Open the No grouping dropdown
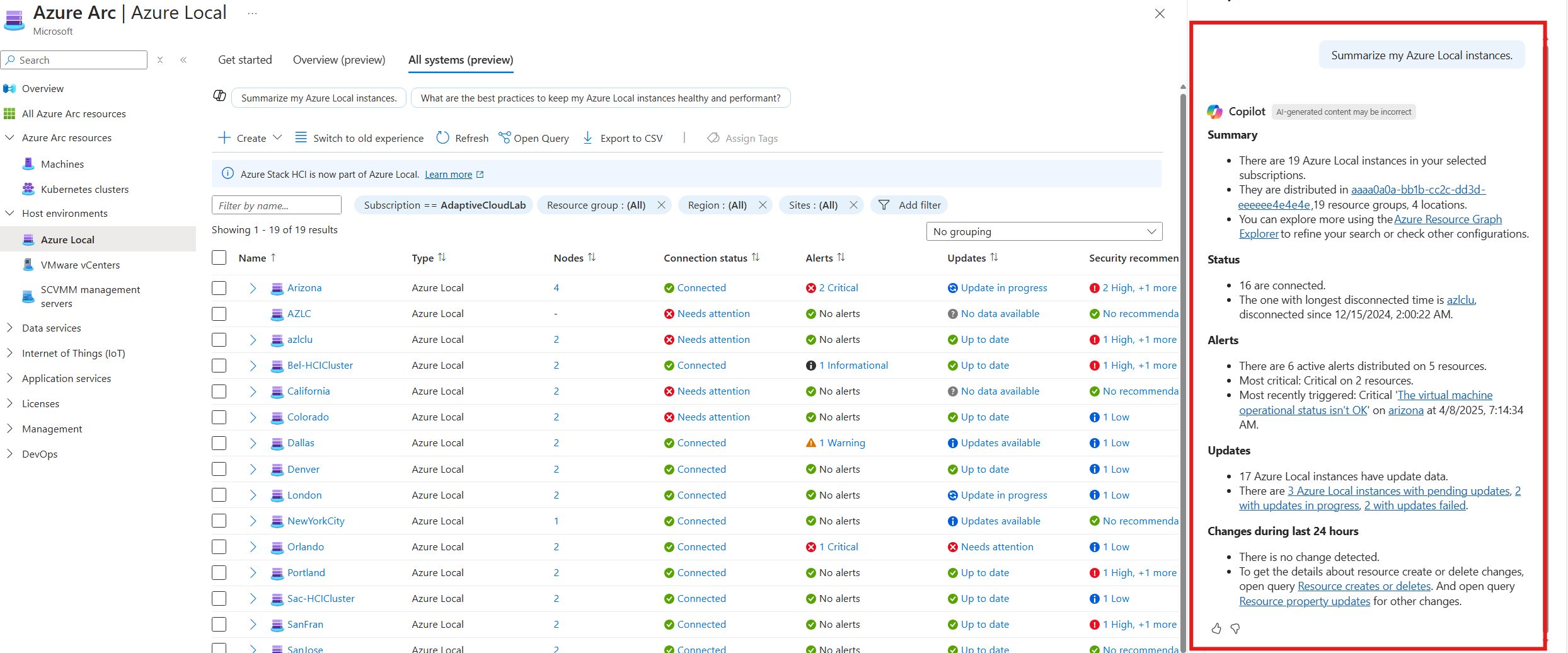The image size is (1568, 653). (x=1044, y=232)
